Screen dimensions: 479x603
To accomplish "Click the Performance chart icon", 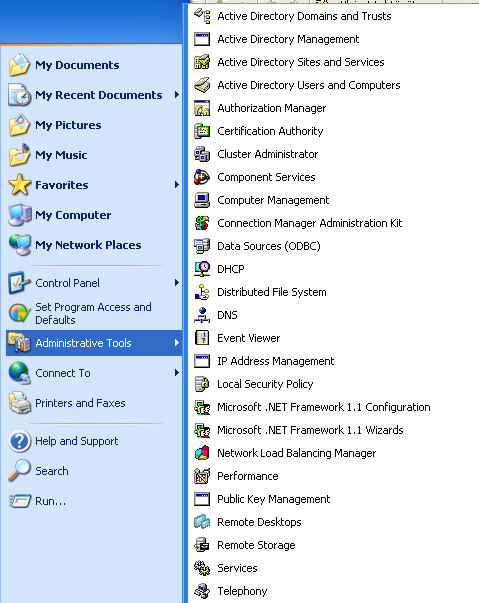I will point(202,476).
